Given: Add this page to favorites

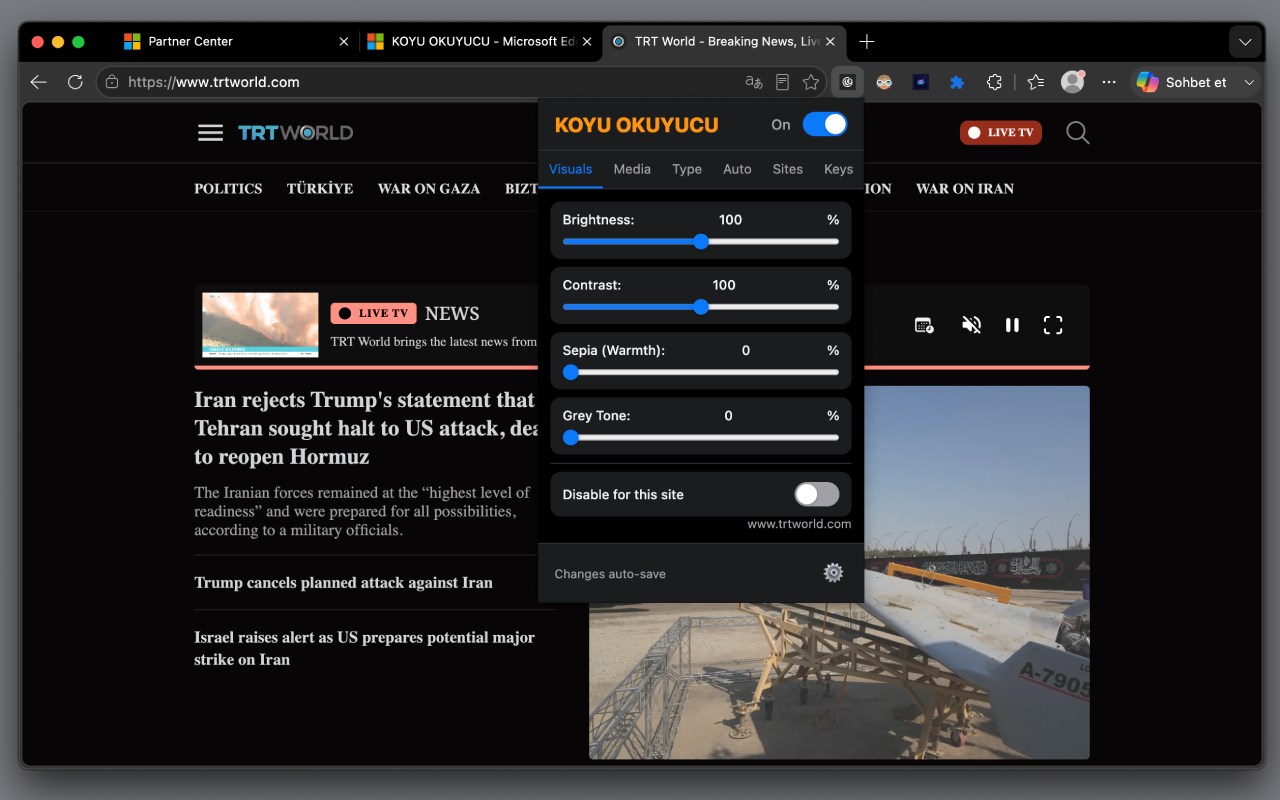Looking at the screenshot, I should 811,82.
